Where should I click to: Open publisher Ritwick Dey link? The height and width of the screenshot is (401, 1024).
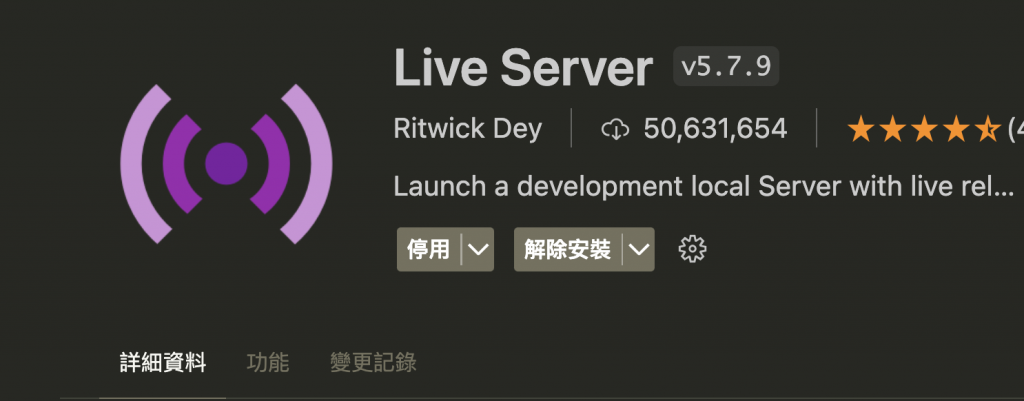pyautogui.click(x=468, y=129)
